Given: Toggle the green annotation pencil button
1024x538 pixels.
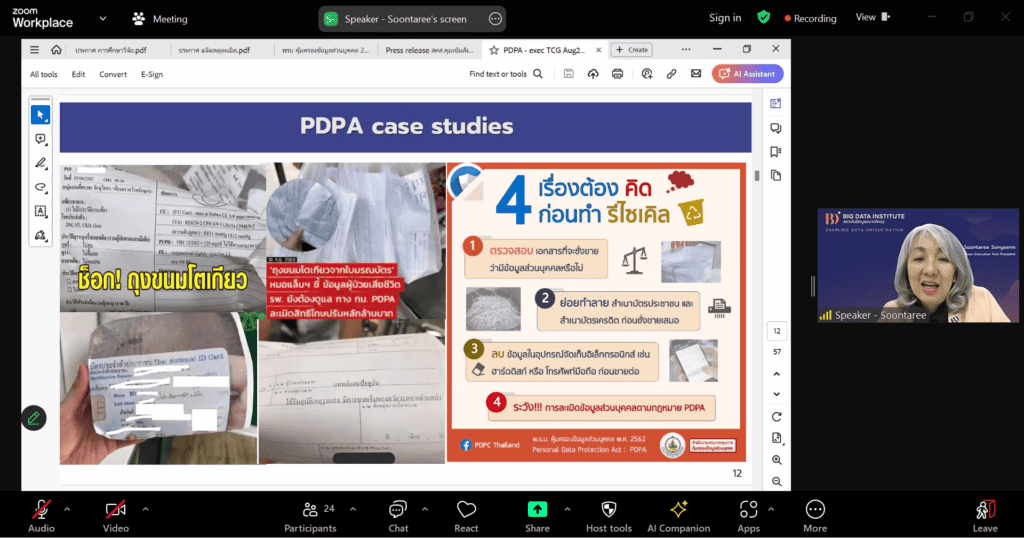Looking at the screenshot, I should coord(34,418).
